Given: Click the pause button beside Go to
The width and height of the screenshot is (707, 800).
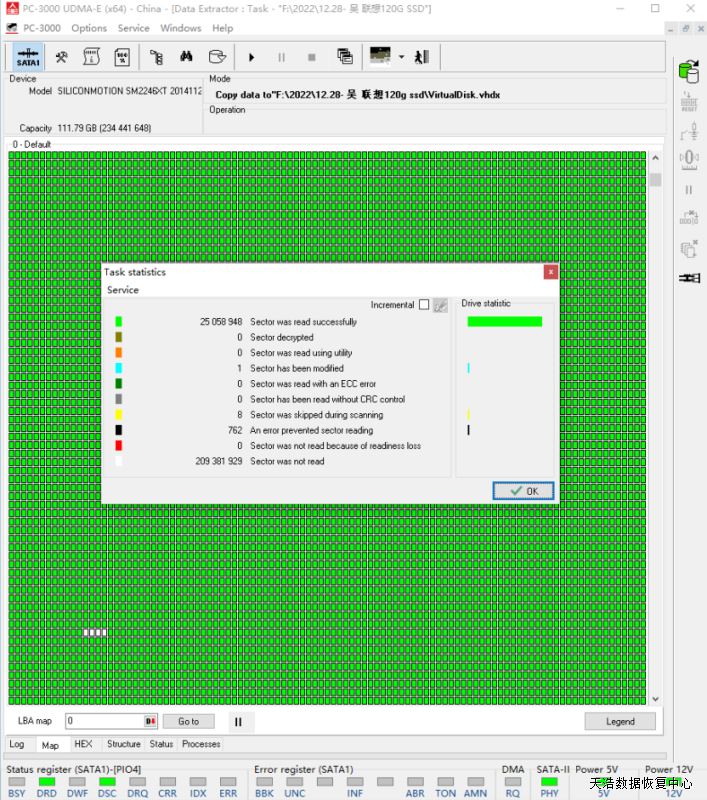Looking at the screenshot, I should click(238, 721).
